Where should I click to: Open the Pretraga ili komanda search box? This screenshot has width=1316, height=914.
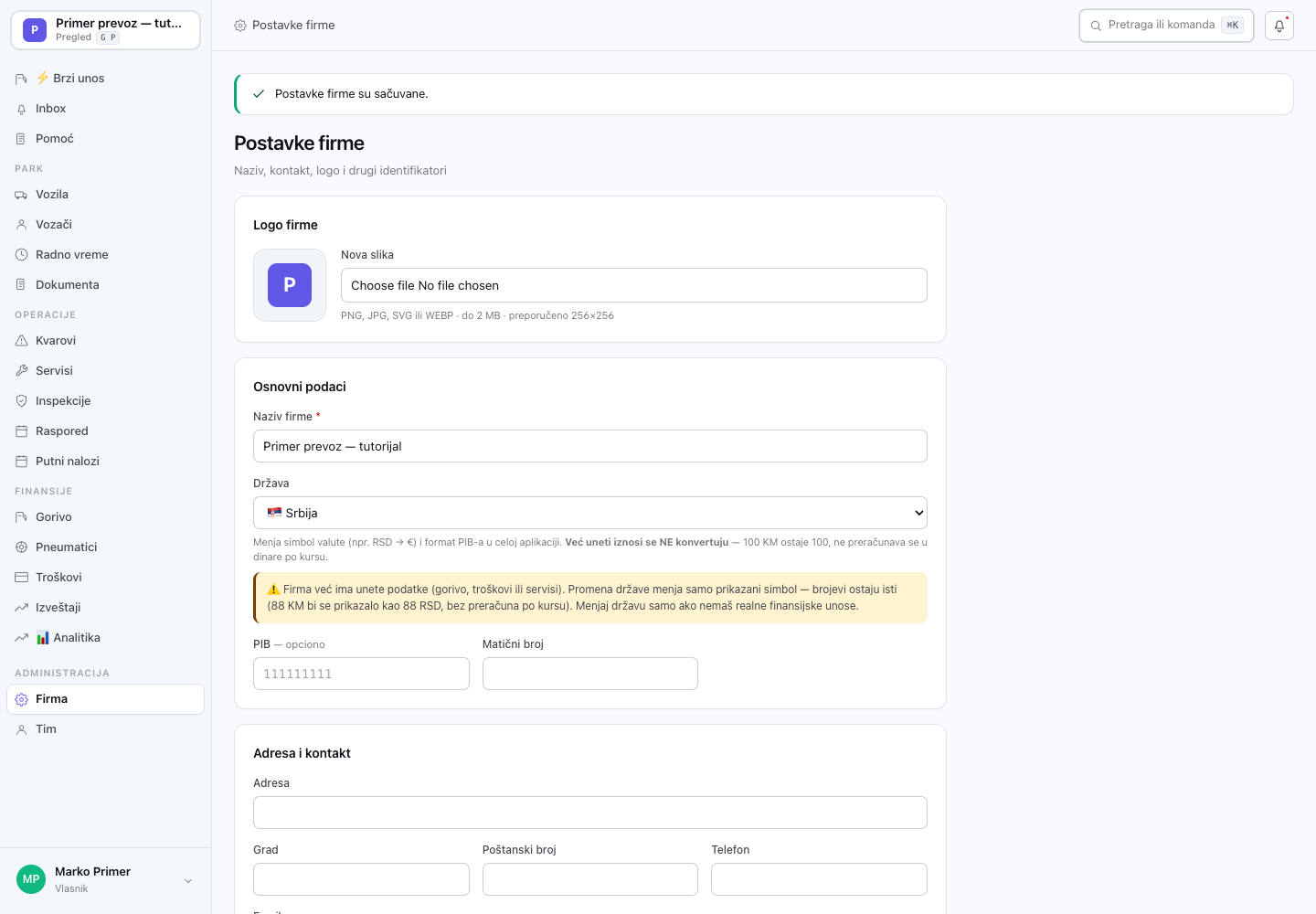(1166, 26)
